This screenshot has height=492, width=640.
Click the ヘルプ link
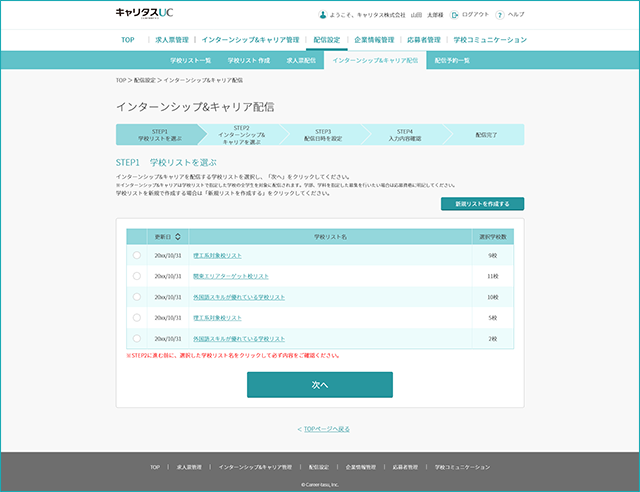click(516, 15)
